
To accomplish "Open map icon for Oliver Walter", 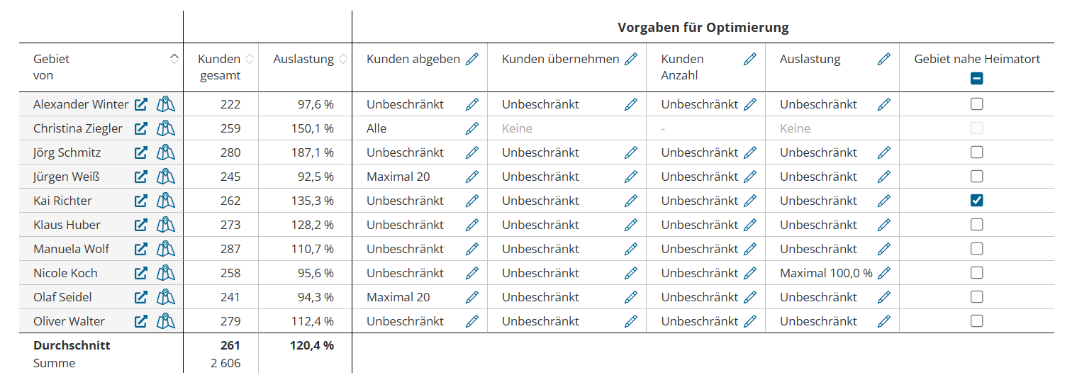I will pos(165,321).
